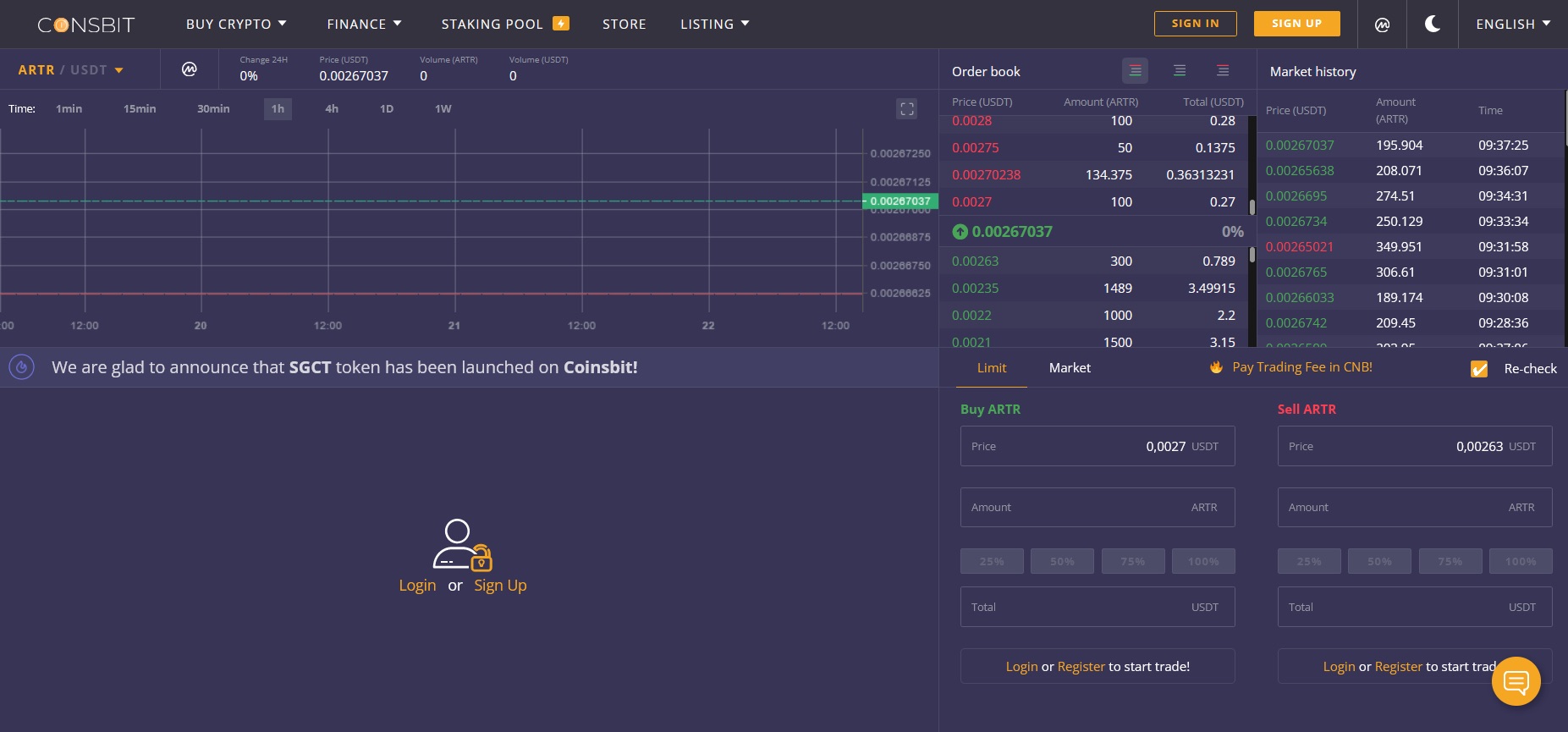Toggle dark mode moon icon
Screen dimensions: 1568x732
(1433, 24)
